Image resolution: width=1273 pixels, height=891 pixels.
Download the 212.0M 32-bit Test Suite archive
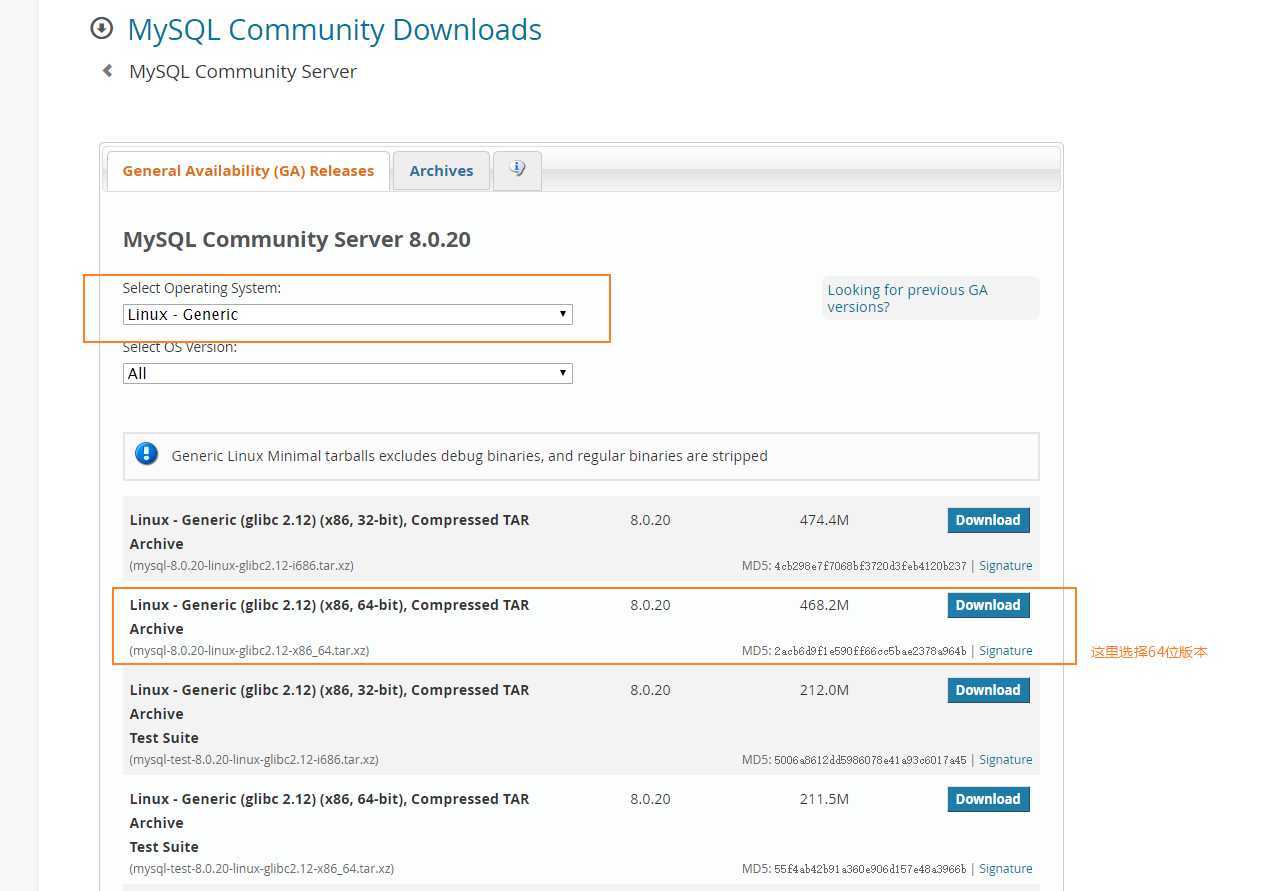coord(988,690)
